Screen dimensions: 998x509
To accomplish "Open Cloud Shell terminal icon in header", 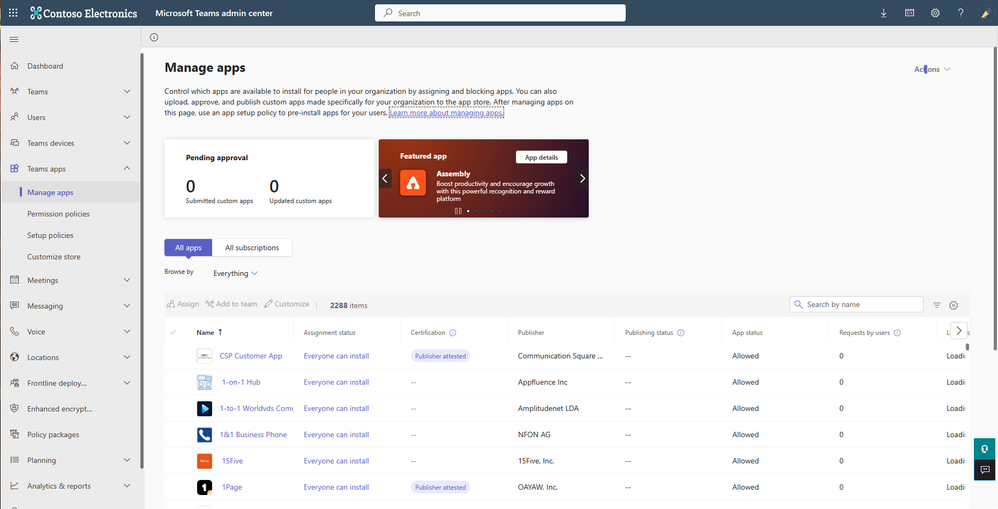I will click(x=910, y=13).
